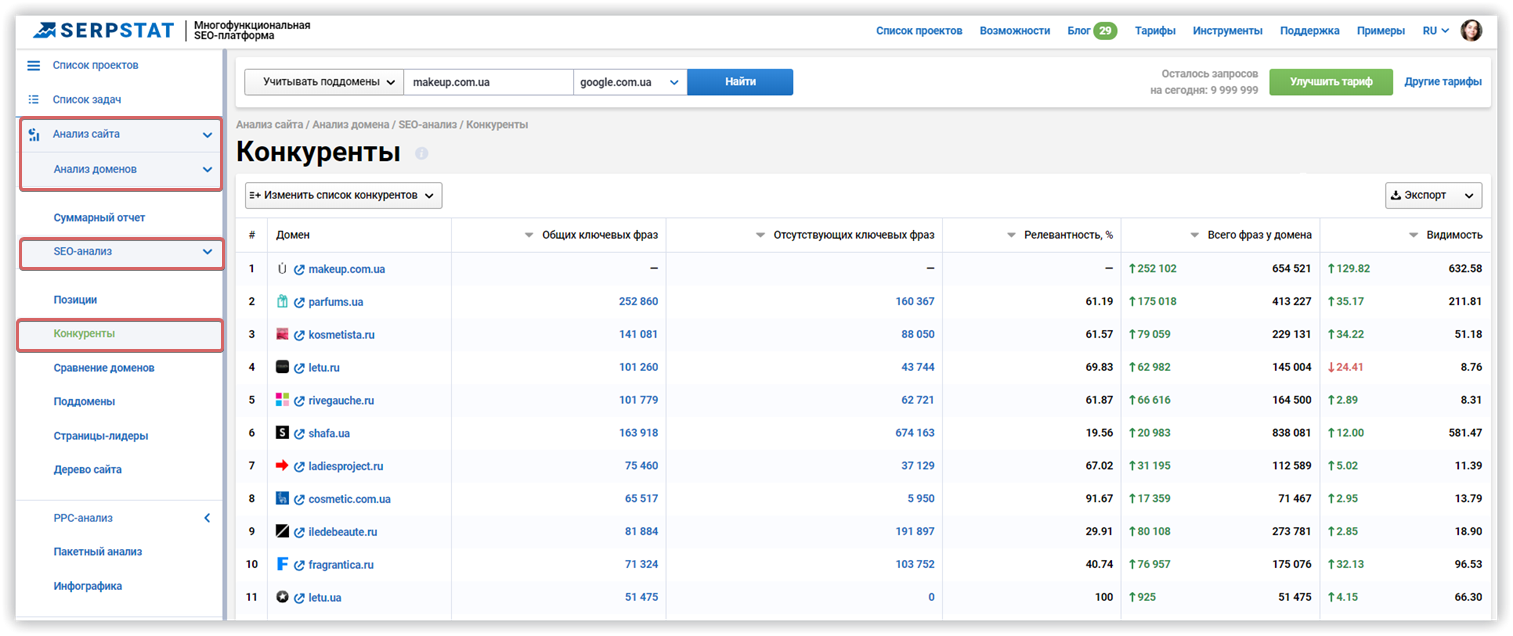Open kosmetista.ru external link icon
The width and height of the screenshot is (1513, 636).
click(x=299, y=335)
